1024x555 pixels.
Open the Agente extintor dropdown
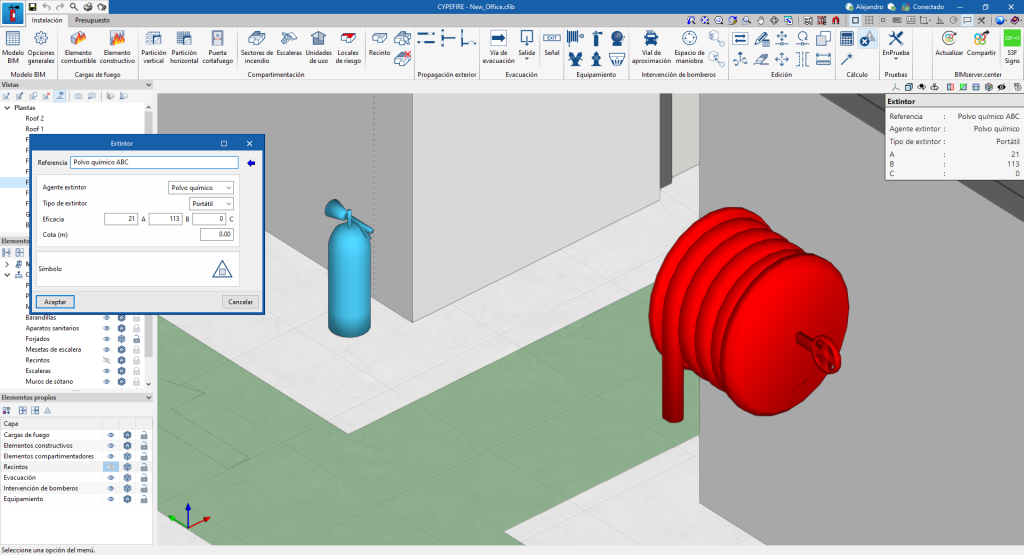pos(201,187)
